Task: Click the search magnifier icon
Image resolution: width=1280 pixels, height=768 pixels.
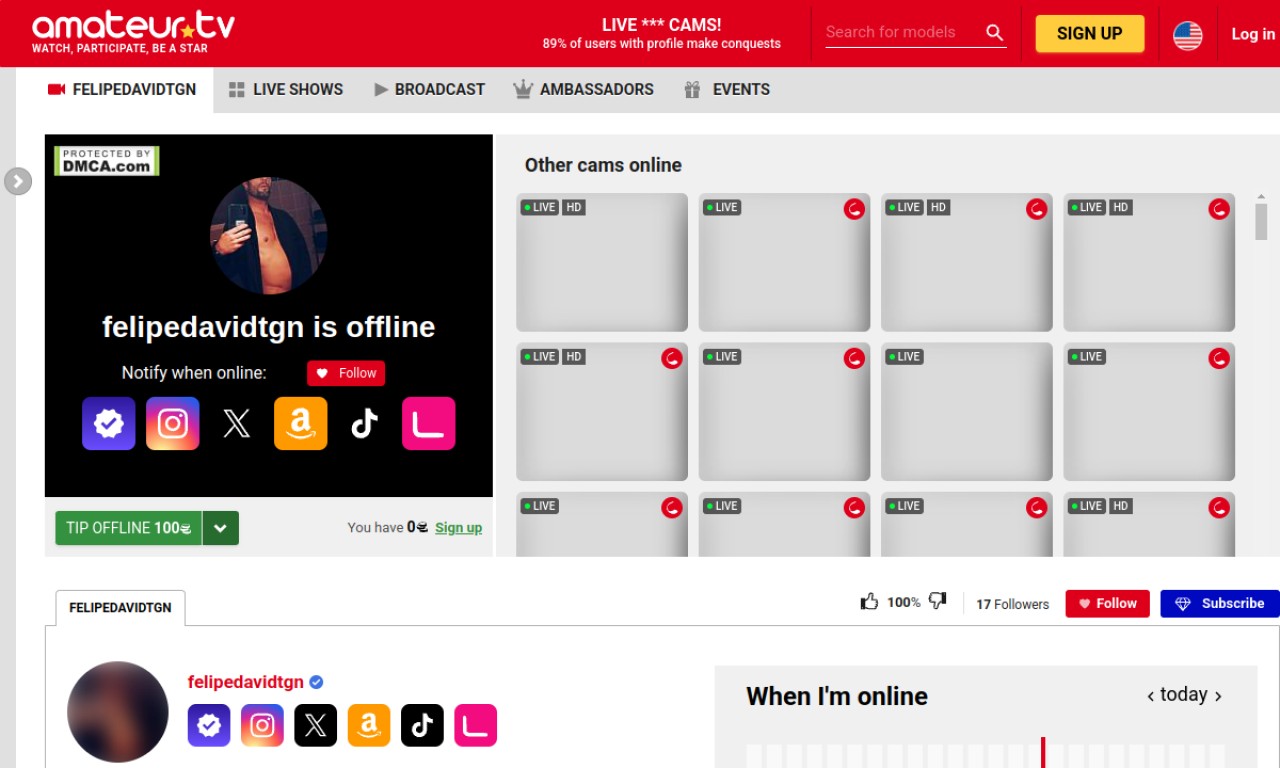Action: (x=994, y=32)
